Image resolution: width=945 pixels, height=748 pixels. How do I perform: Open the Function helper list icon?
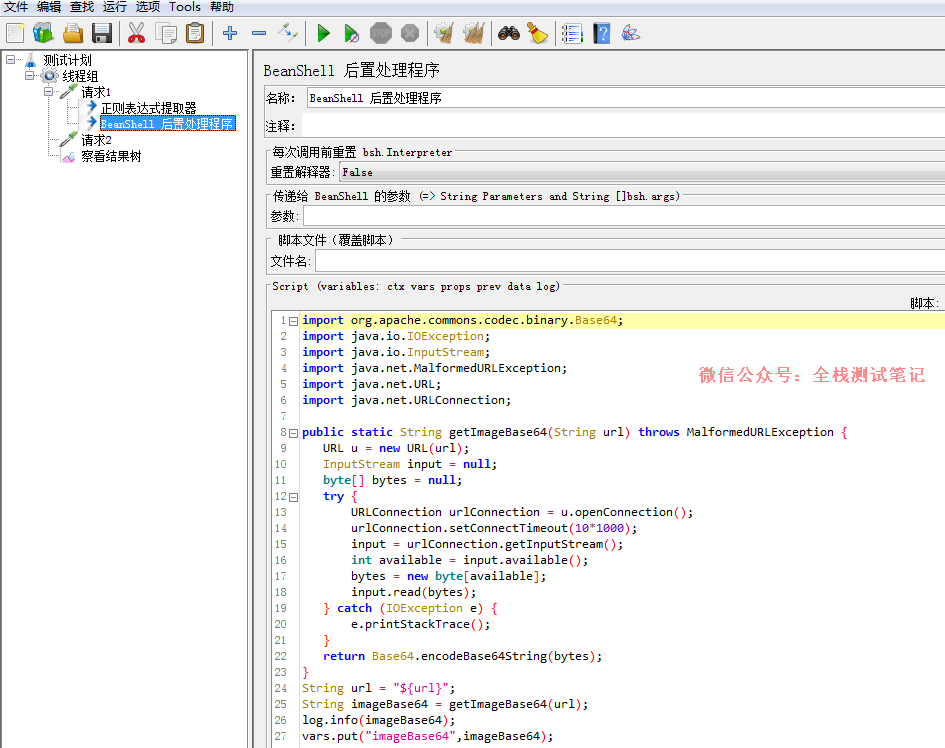[x=572, y=33]
